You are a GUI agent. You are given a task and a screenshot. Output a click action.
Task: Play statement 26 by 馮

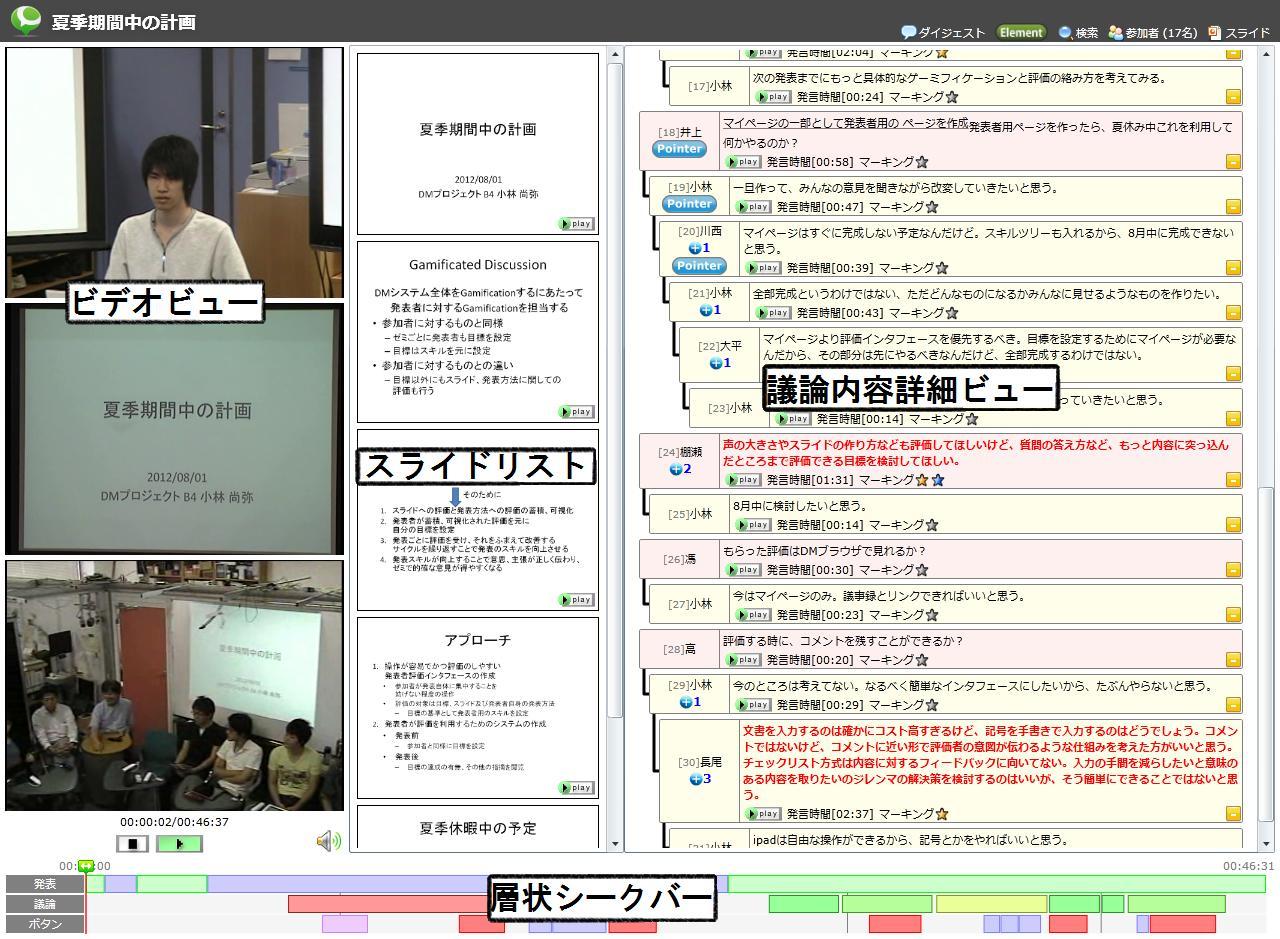pos(743,570)
